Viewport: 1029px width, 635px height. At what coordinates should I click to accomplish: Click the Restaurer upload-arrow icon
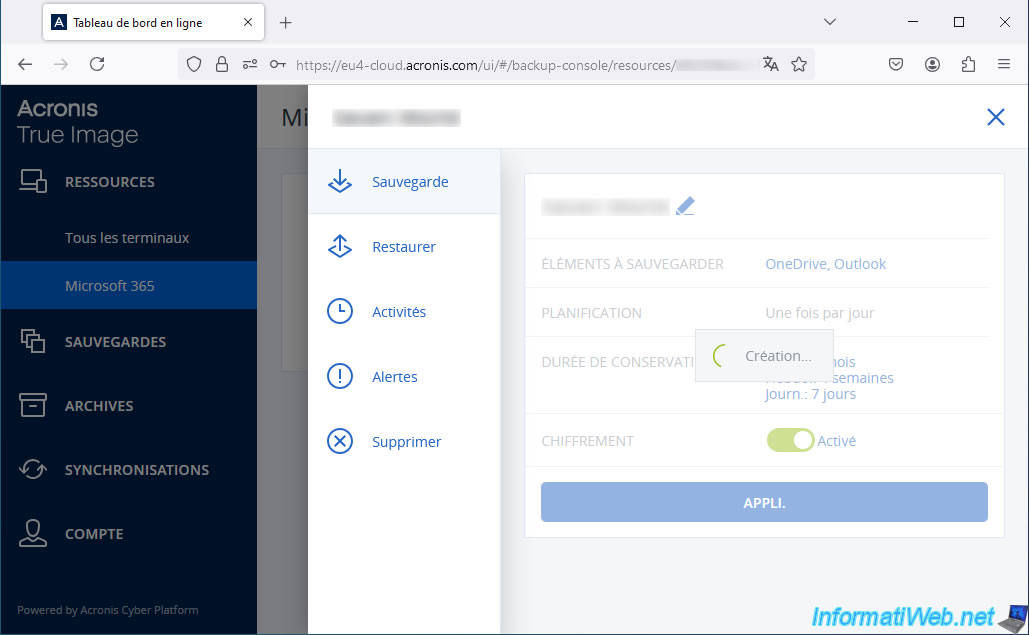point(340,247)
